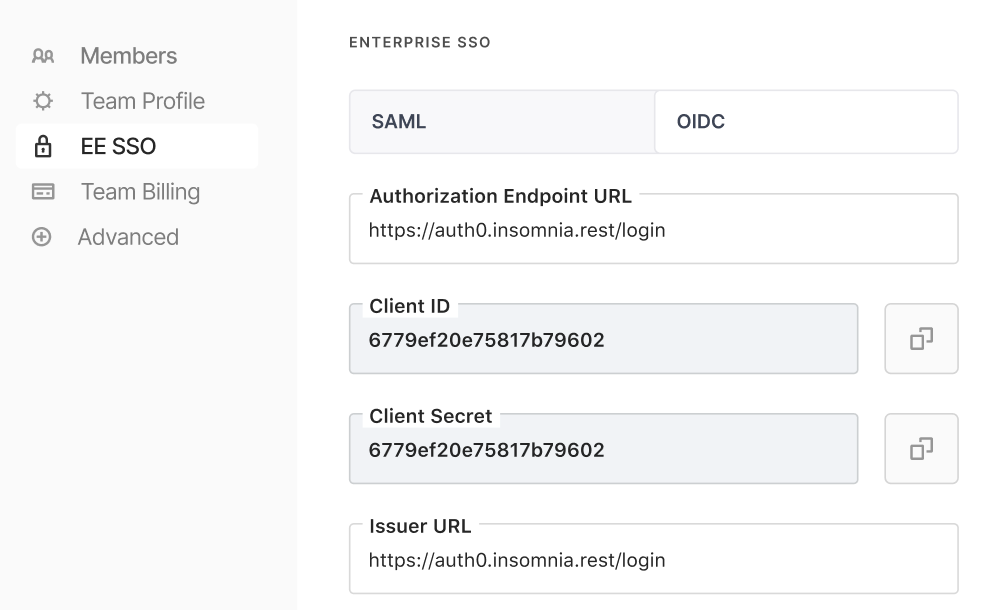Go to Team Profile settings
This screenshot has height=610, width=1000.
point(142,101)
